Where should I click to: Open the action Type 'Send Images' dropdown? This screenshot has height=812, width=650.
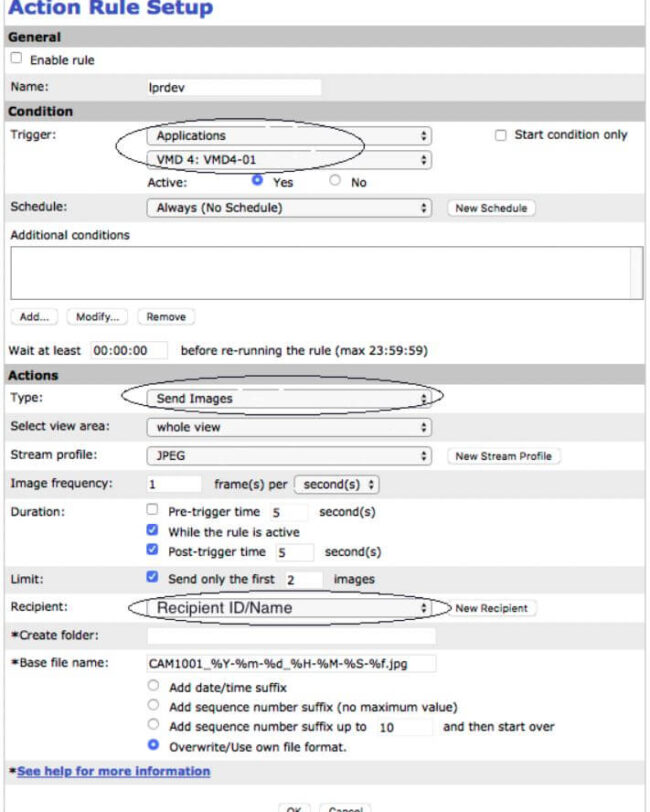(289, 398)
